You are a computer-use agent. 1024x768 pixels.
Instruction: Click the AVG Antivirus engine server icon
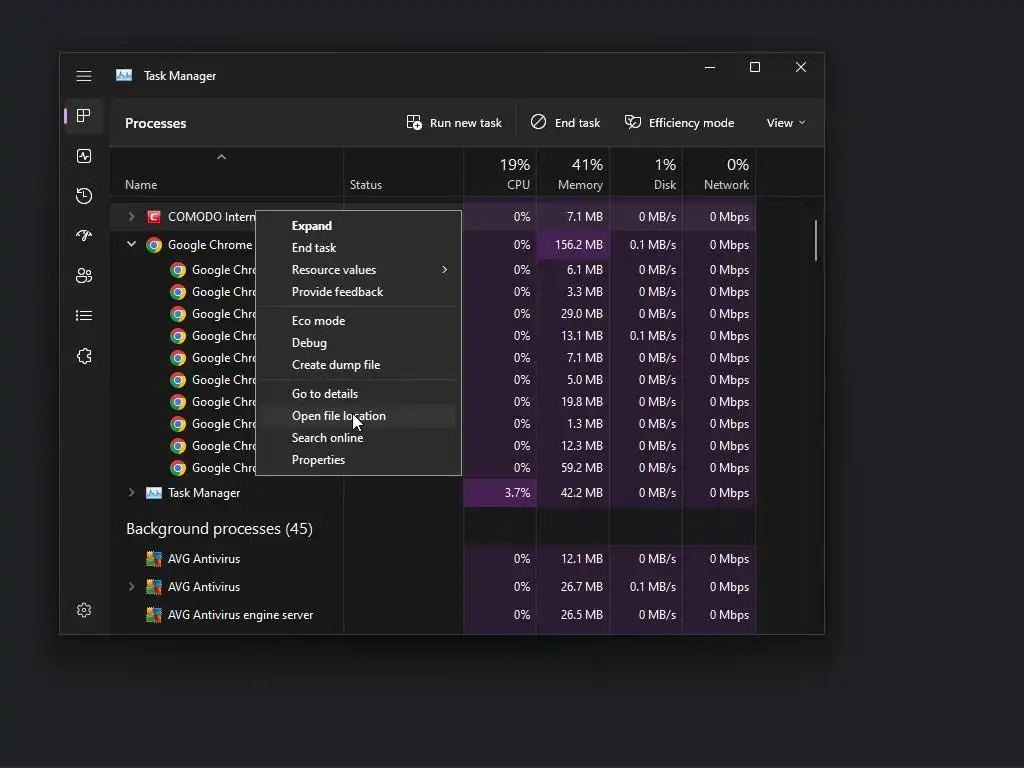[153, 615]
